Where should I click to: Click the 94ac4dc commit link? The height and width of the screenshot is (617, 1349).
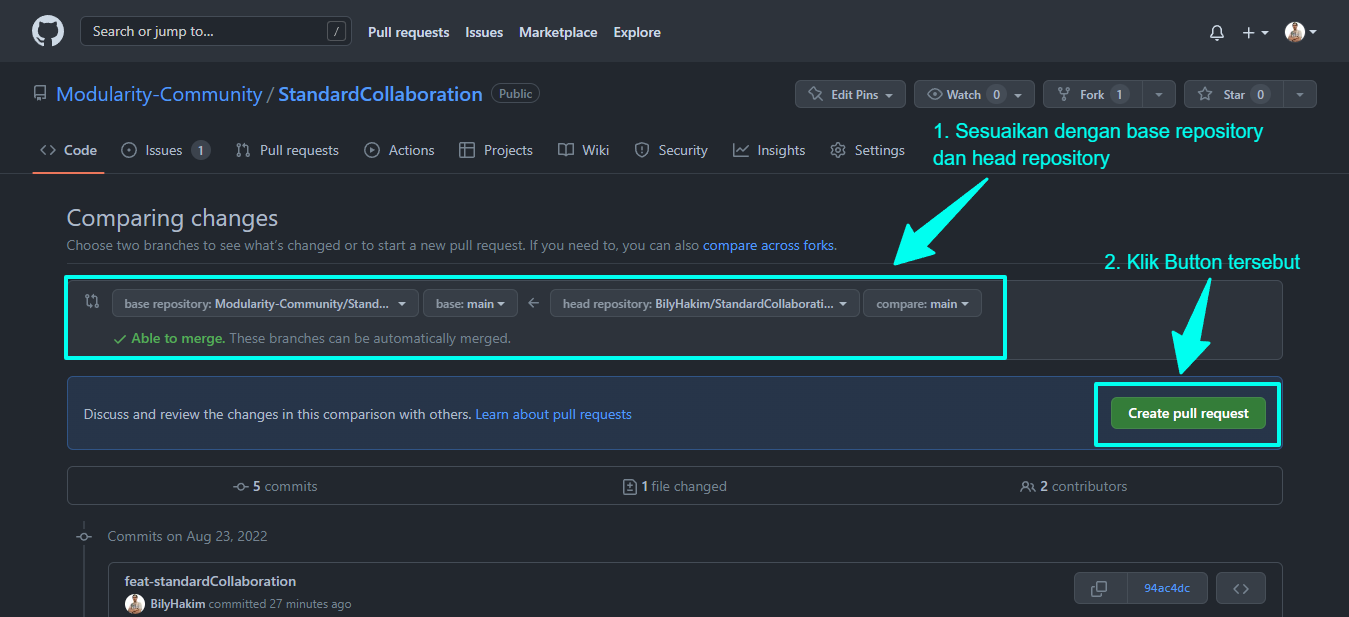[1166, 588]
